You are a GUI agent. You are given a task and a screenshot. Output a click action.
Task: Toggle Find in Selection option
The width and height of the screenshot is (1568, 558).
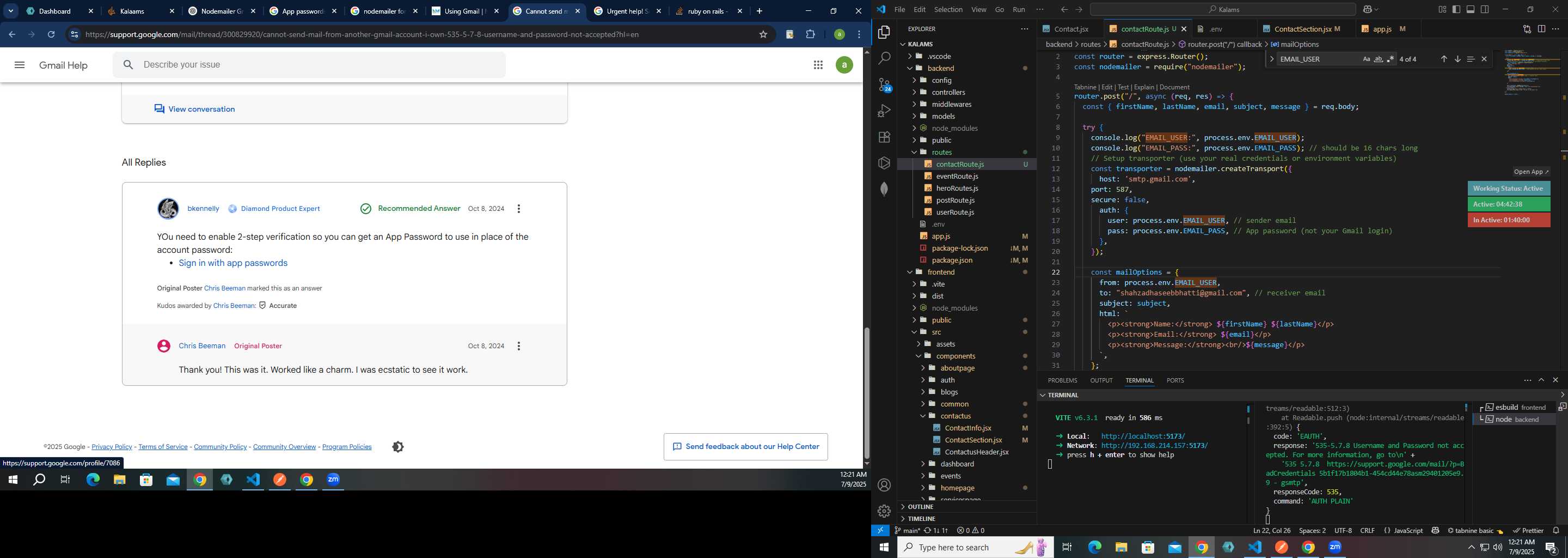point(1471,59)
